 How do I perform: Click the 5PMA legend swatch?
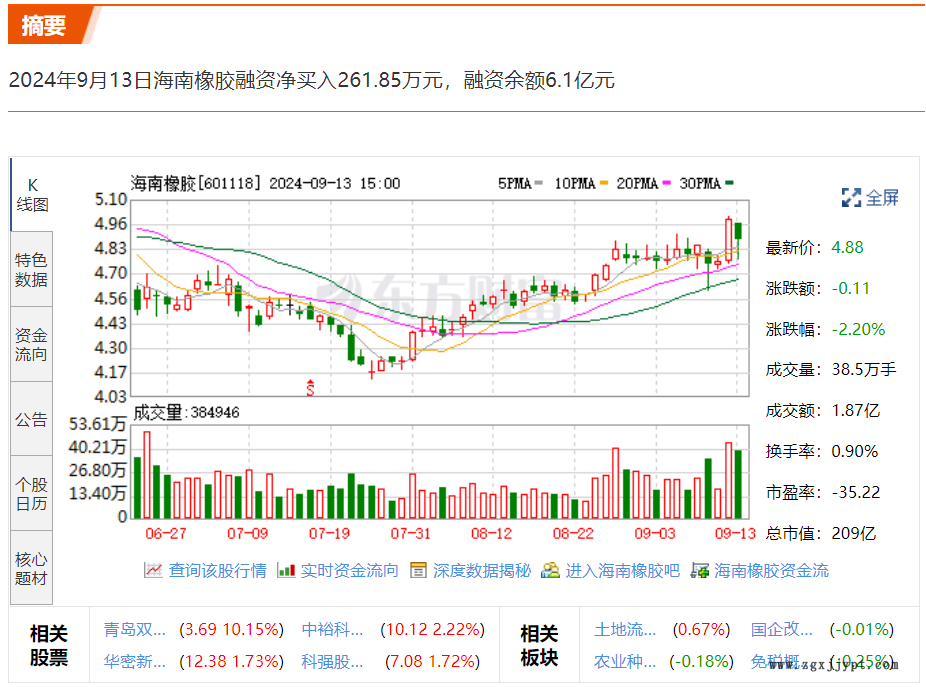click(538, 183)
